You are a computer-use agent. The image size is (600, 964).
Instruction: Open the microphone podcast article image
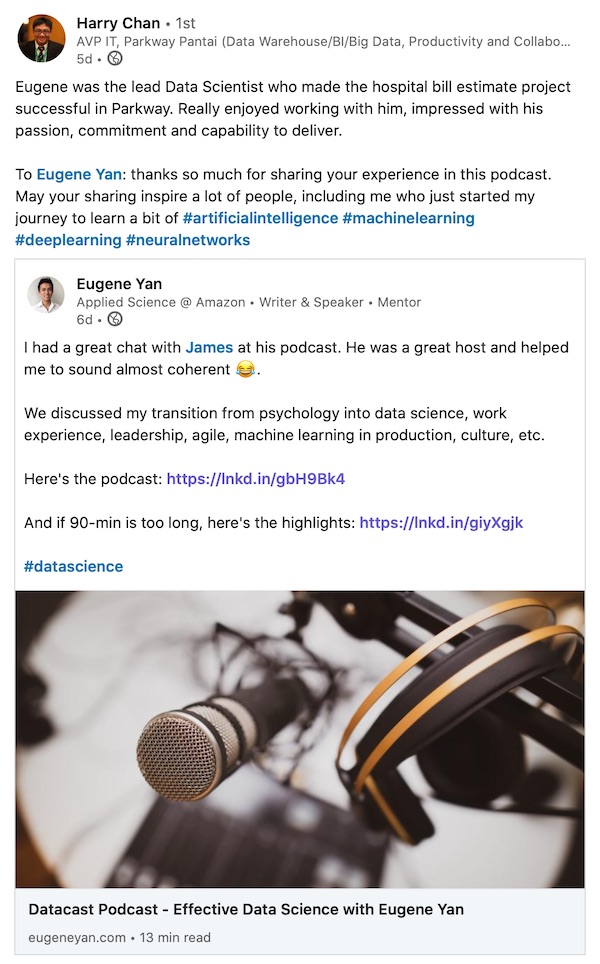click(x=300, y=739)
